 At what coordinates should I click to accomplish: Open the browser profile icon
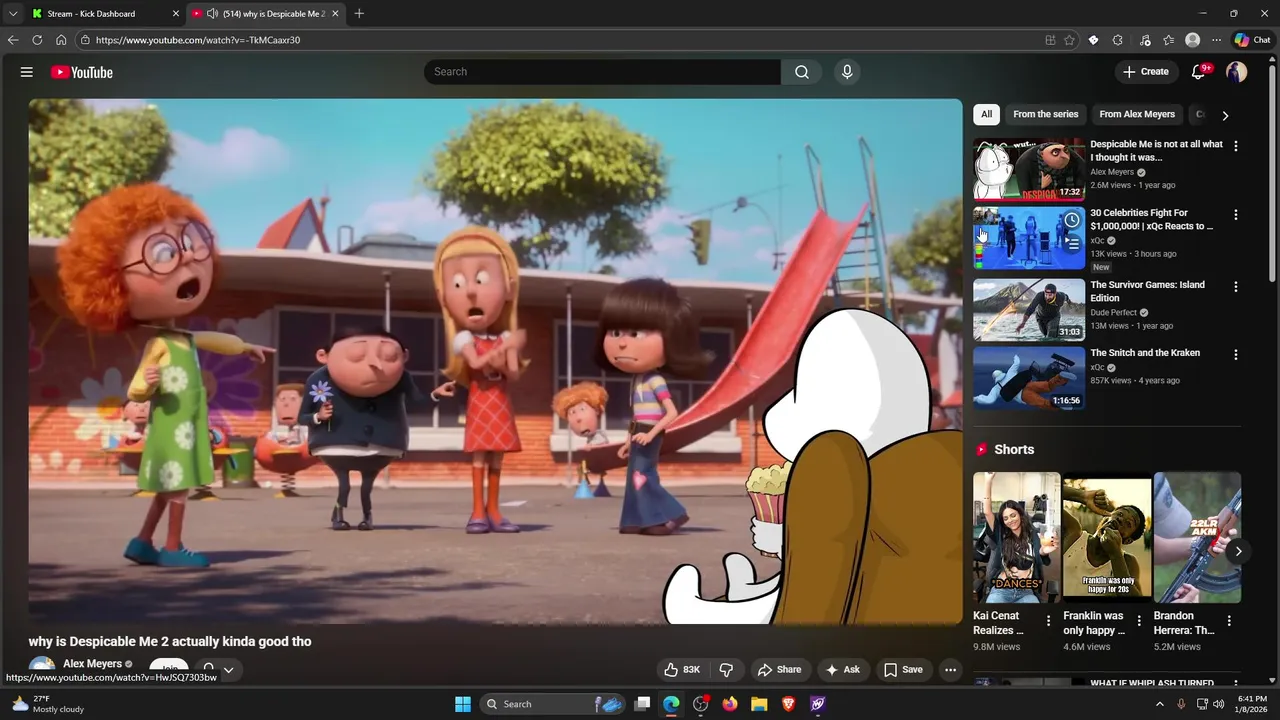point(1192,40)
